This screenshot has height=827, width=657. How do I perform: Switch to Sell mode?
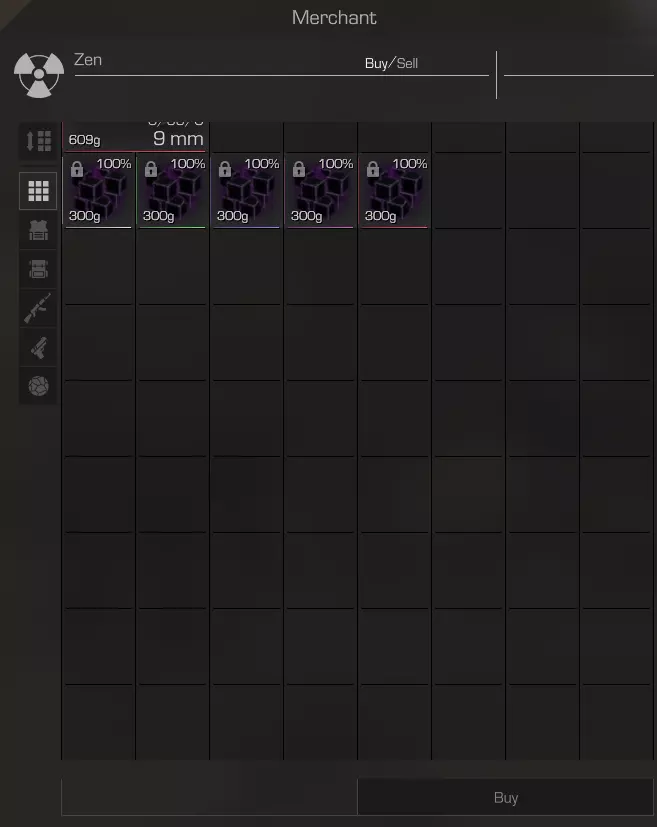[407, 63]
